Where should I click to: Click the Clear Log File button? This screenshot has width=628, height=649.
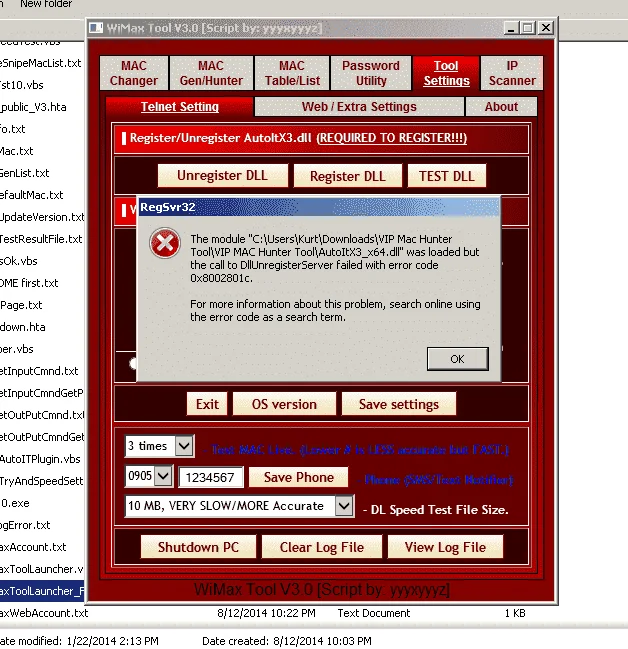pyautogui.click(x=322, y=547)
